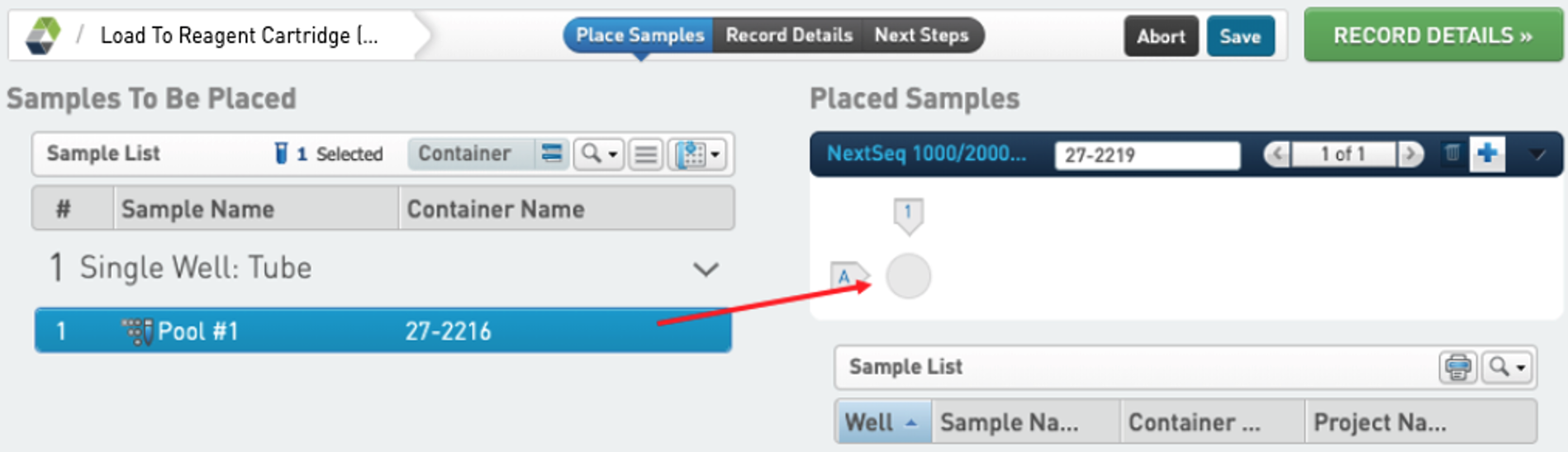The width and height of the screenshot is (1568, 452).
Task: Click the Save button
Action: click(x=1240, y=36)
